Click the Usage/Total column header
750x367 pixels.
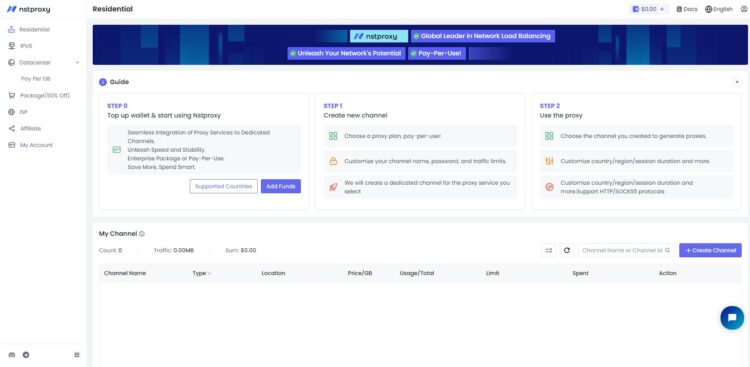pos(417,273)
